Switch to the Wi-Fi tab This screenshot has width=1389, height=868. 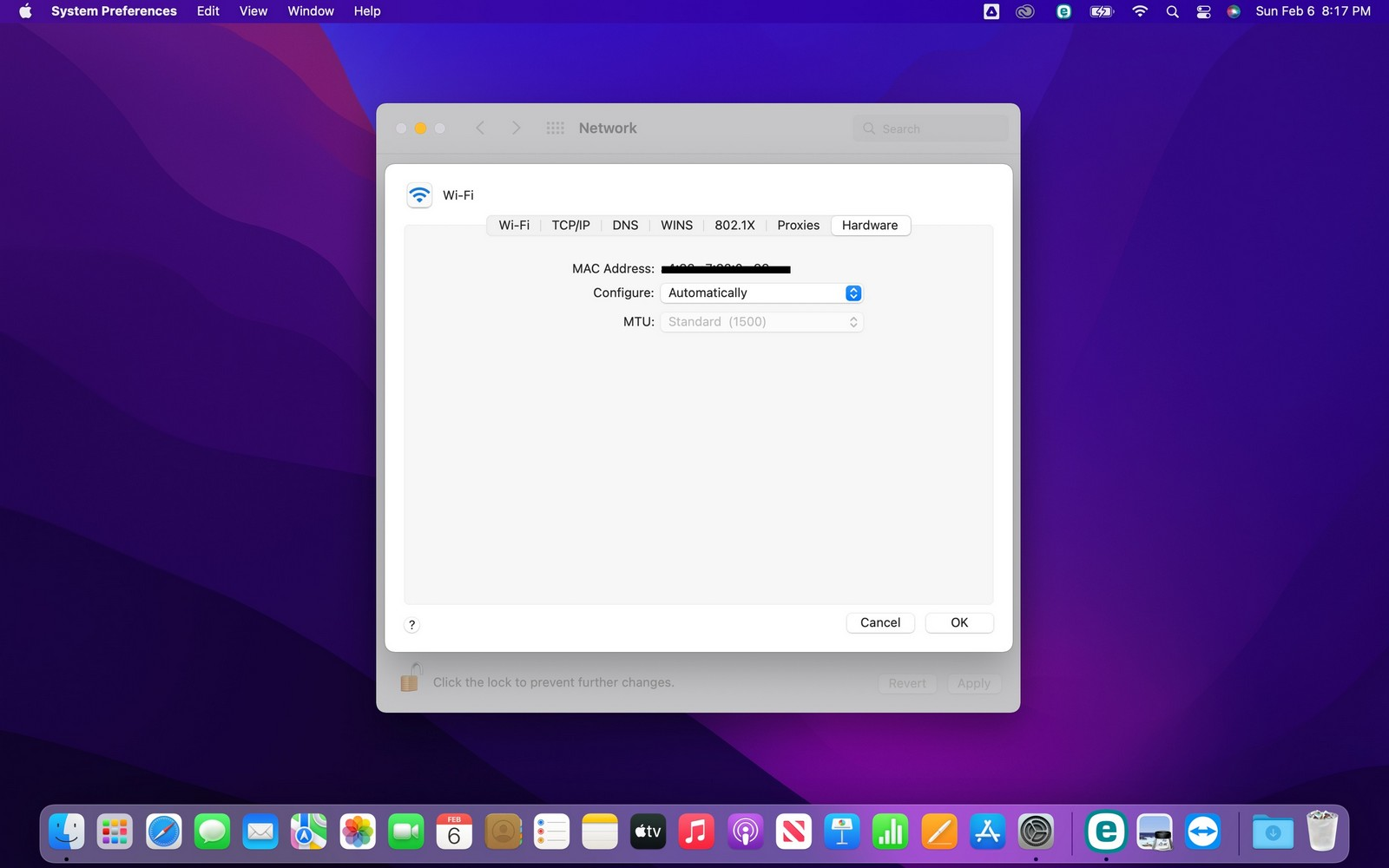[x=514, y=226]
